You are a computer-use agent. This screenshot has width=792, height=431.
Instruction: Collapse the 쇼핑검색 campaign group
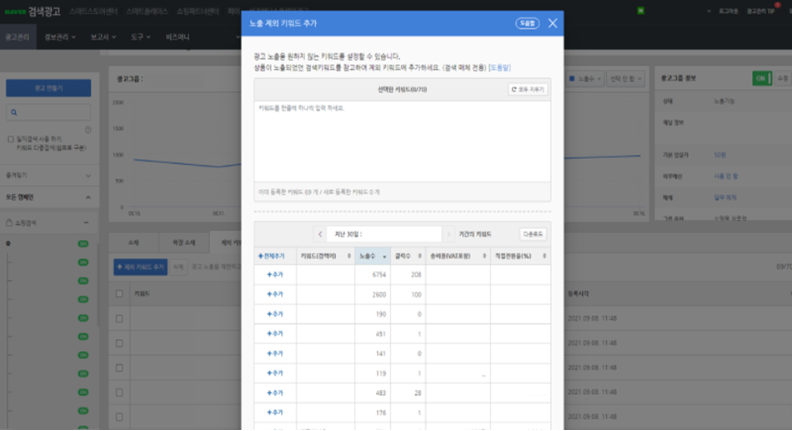pos(86,223)
